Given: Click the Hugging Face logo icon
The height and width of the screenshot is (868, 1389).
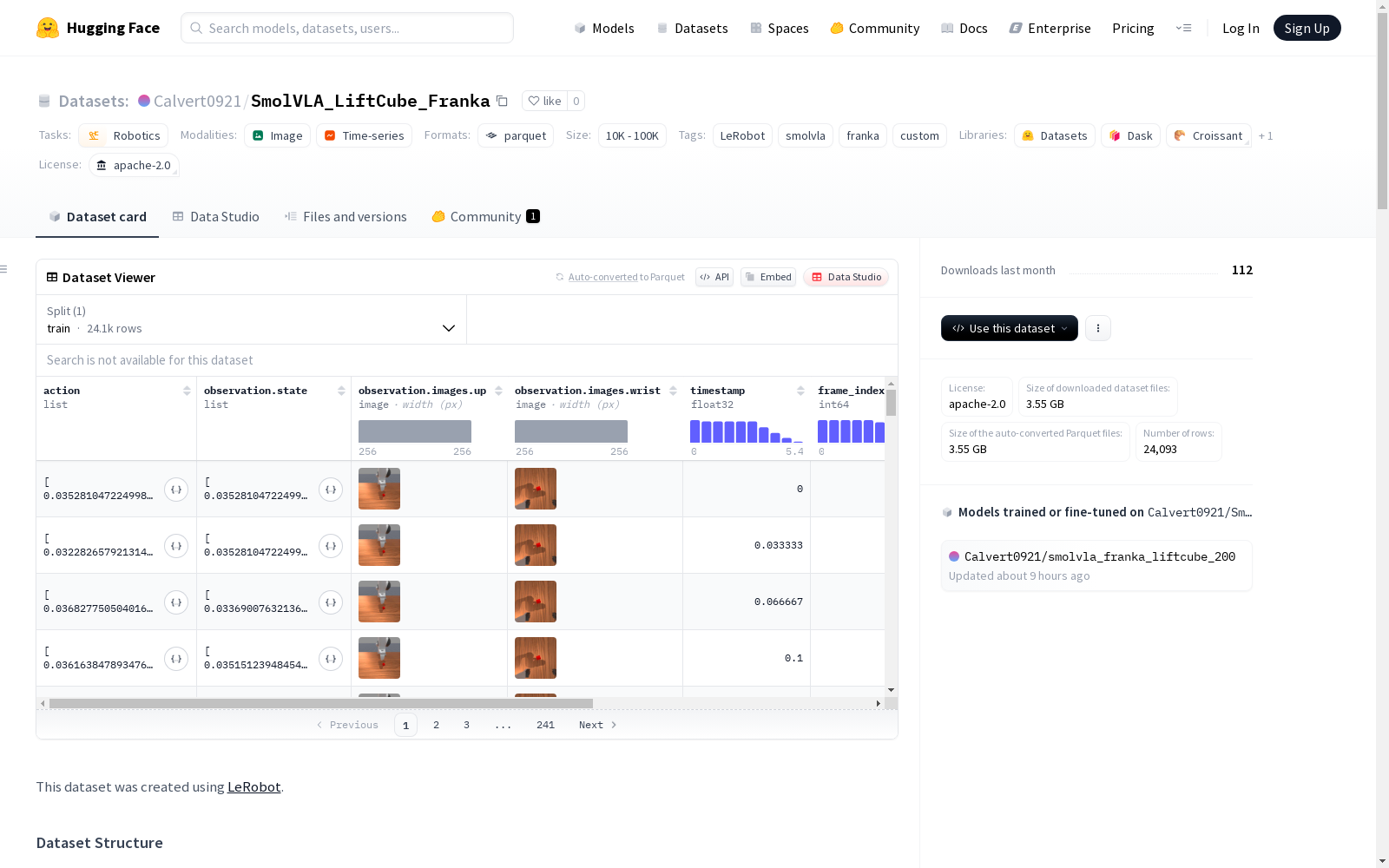Looking at the screenshot, I should (48, 28).
